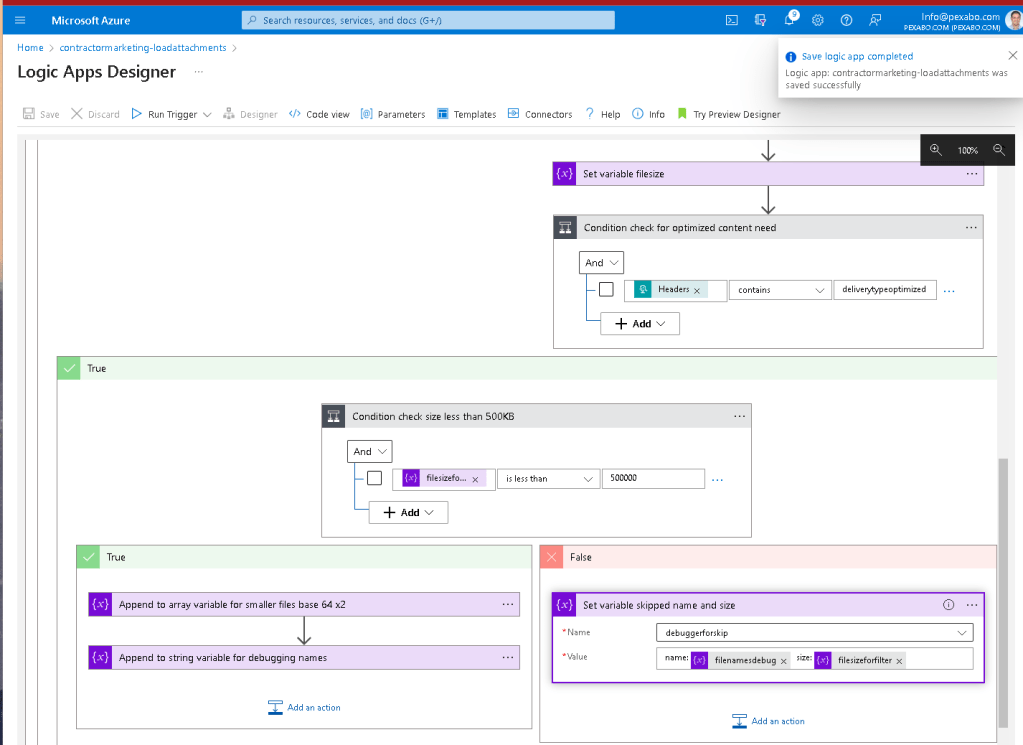Open the And dropdown in the size less than 500KB condition
Viewport: 1023px width, 745px height.
pyautogui.click(x=370, y=451)
